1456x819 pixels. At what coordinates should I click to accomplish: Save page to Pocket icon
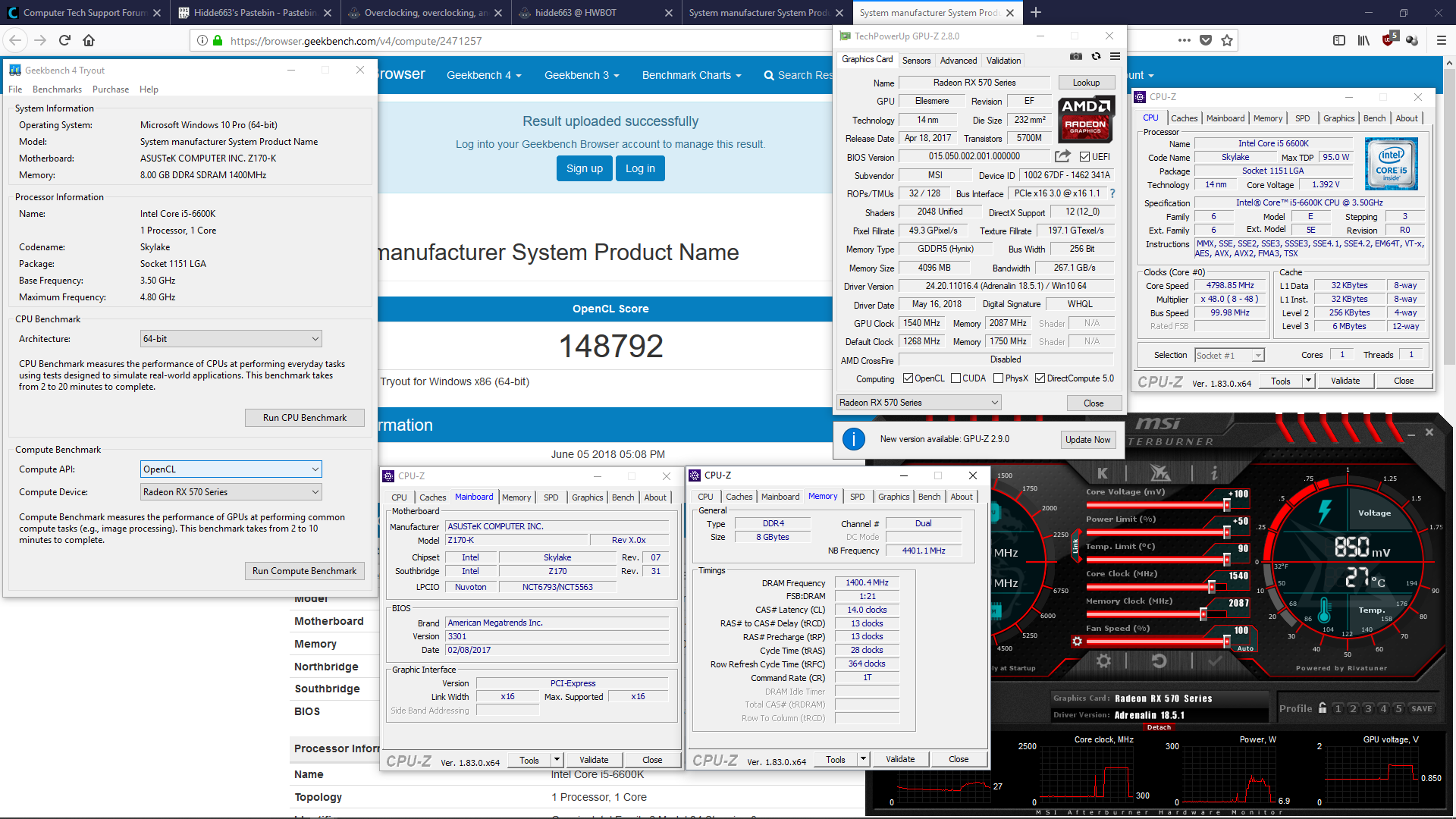[1206, 40]
